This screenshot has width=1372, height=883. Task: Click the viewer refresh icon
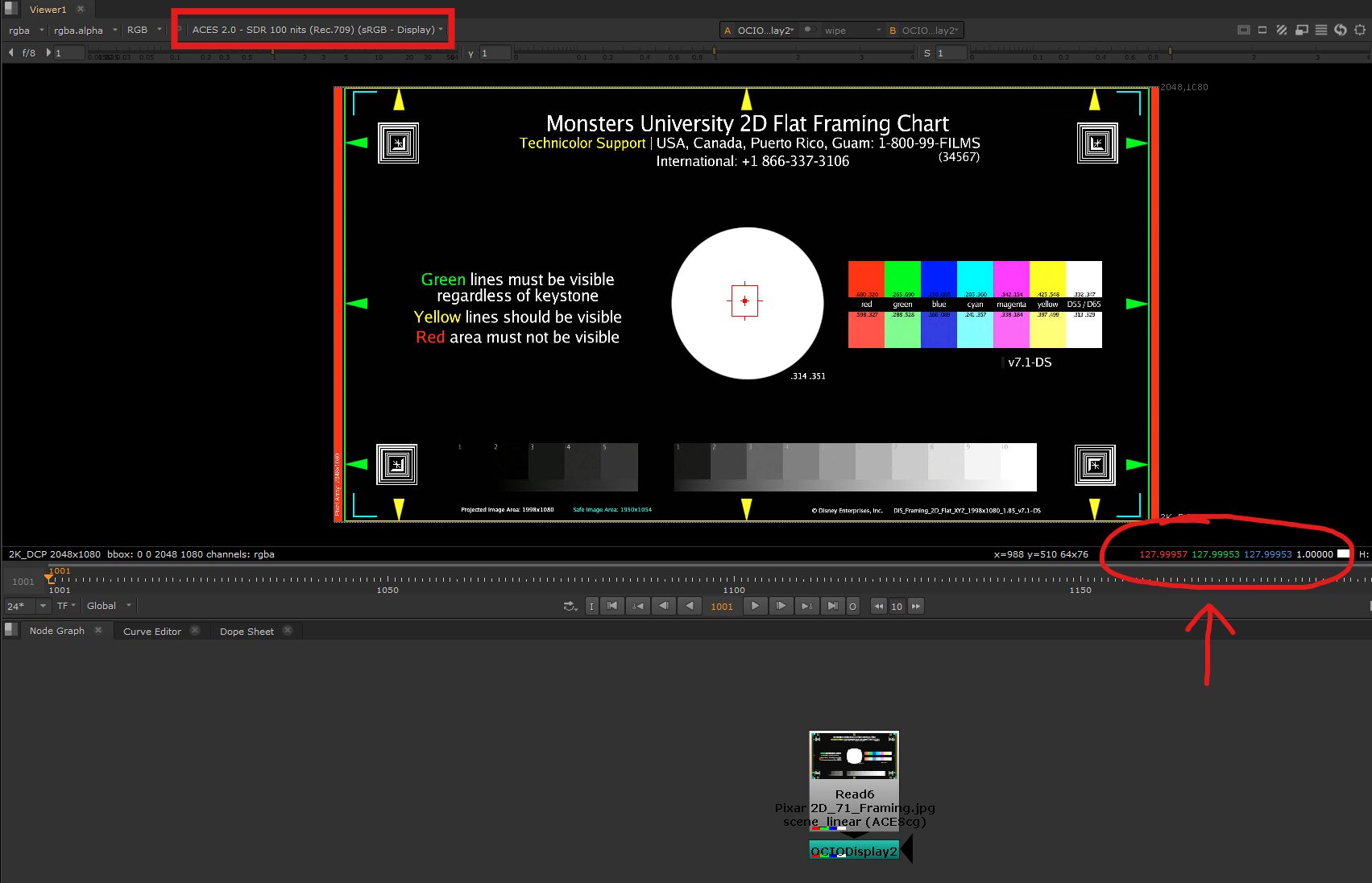coord(1341,30)
